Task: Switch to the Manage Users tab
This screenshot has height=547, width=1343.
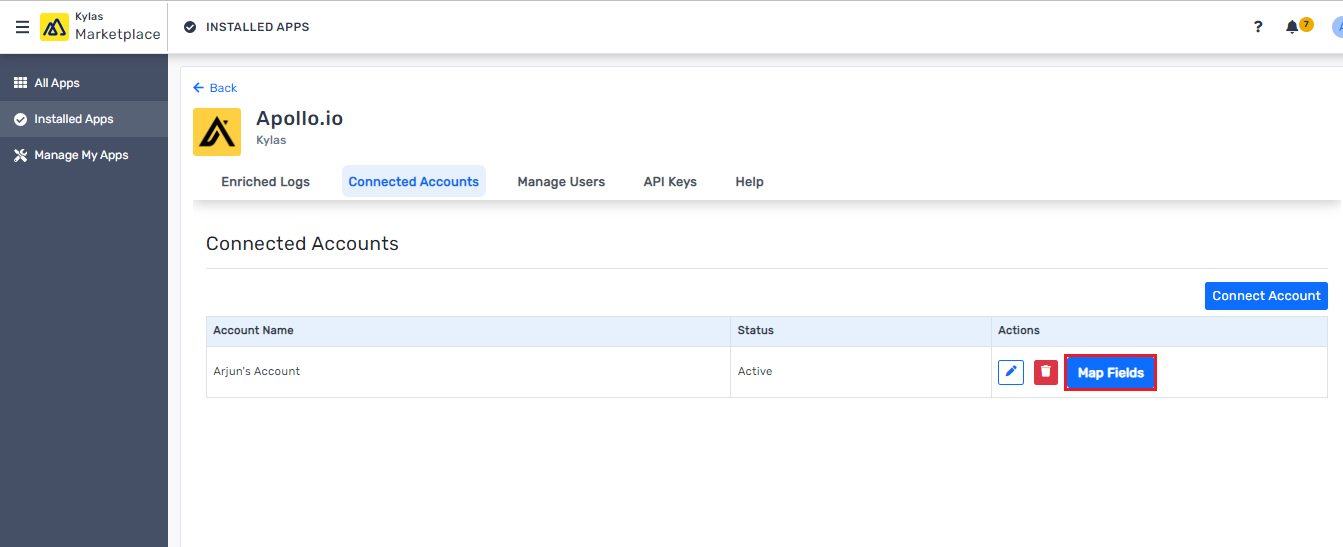Action: pos(561,182)
